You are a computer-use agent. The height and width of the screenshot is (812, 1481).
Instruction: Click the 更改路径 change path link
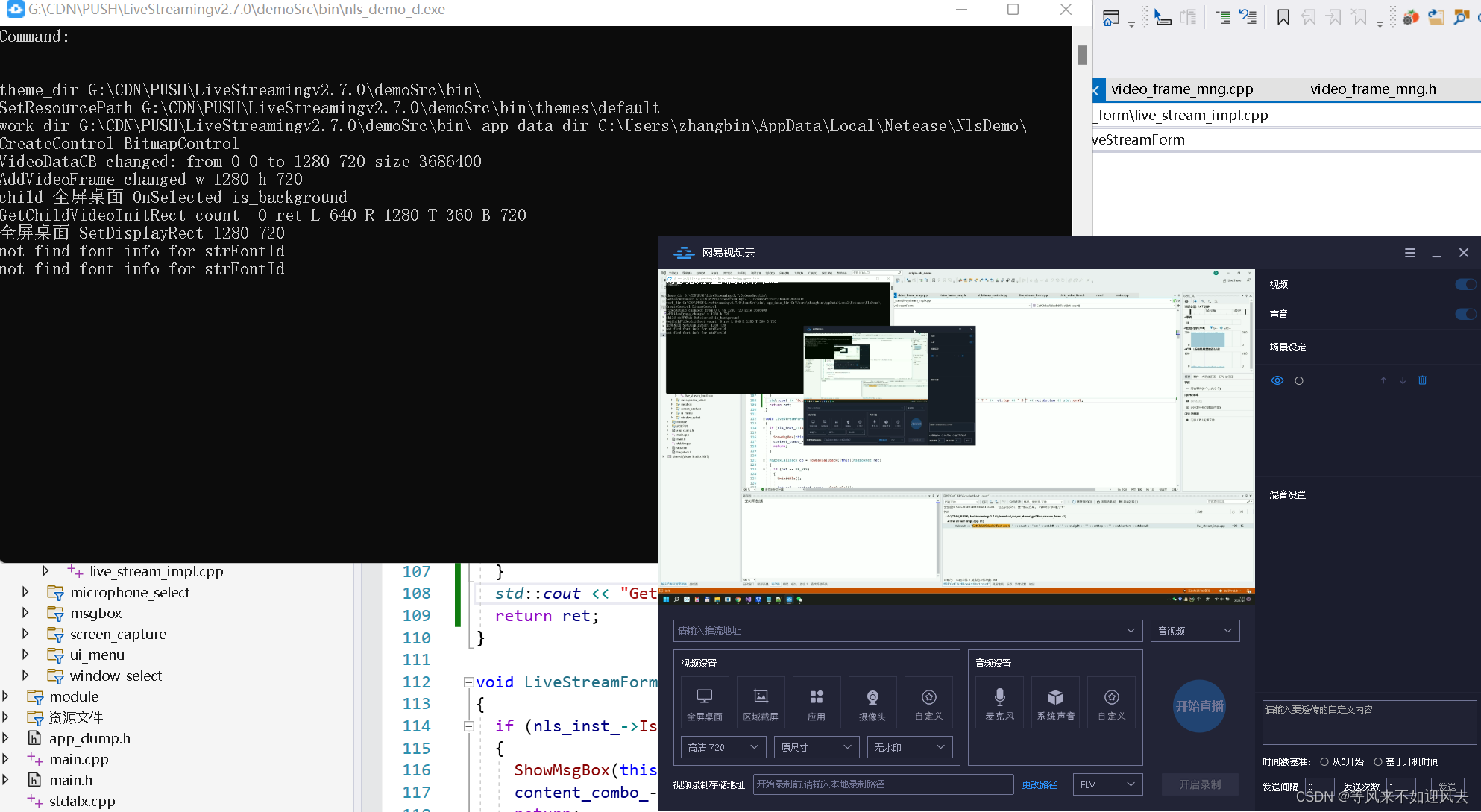(1040, 784)
